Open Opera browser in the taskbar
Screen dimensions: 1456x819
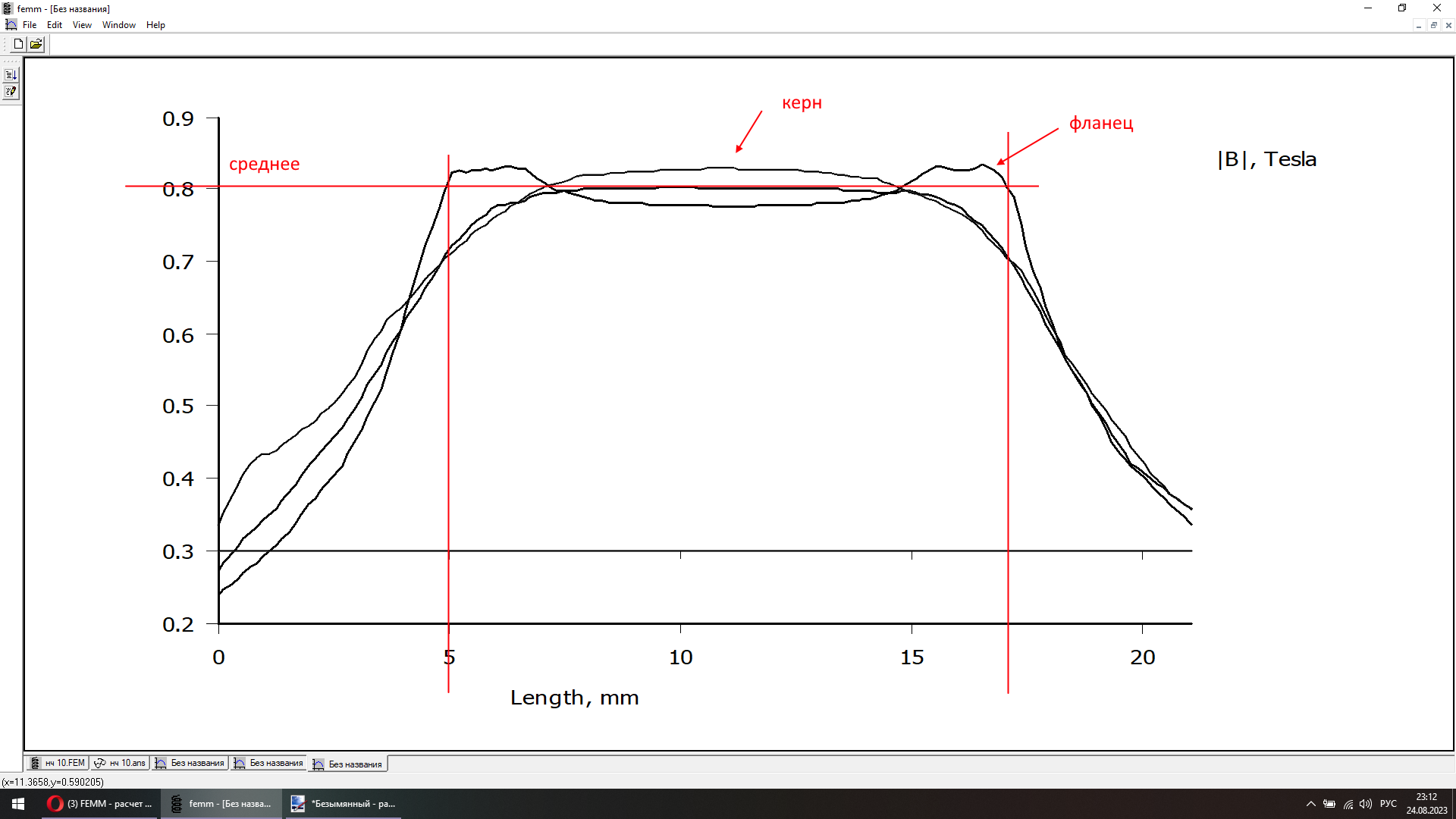click(x=99, y=804)
